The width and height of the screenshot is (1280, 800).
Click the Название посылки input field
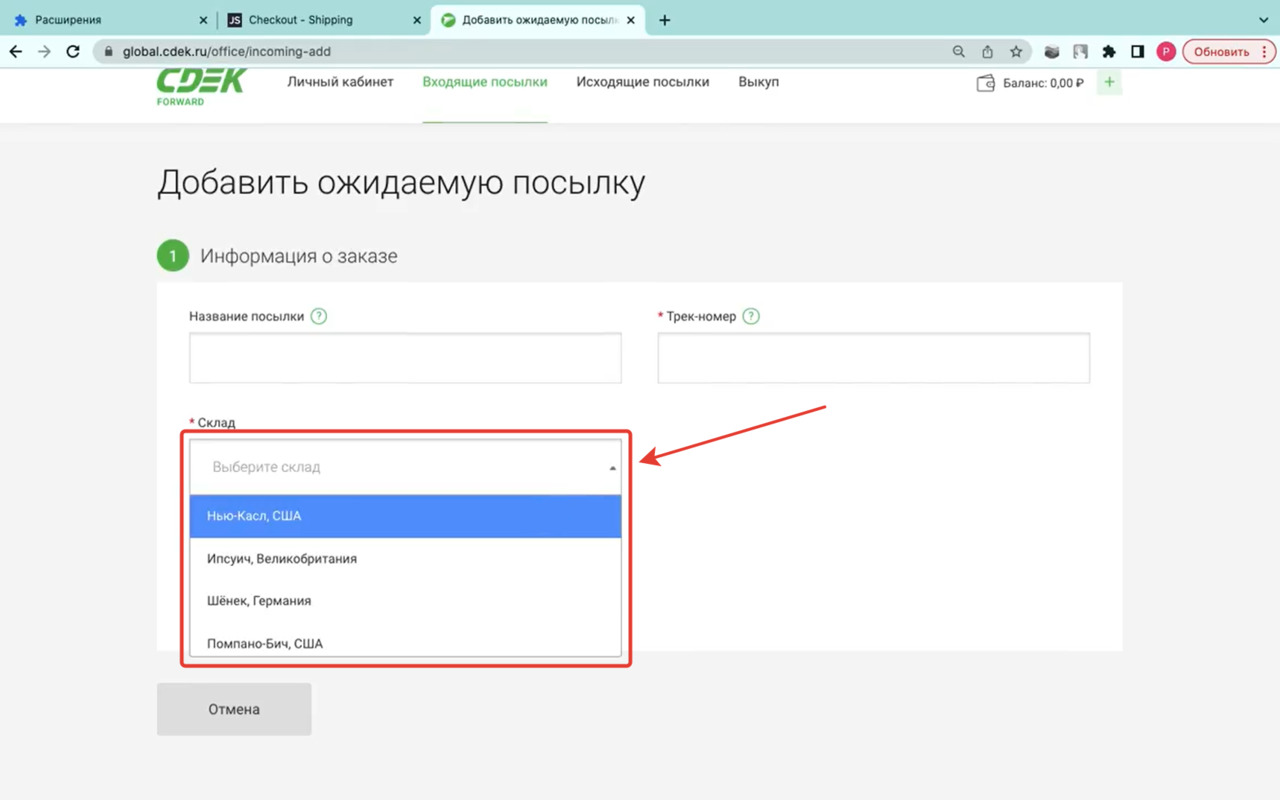pyautogui.click(x=405, y=358)
